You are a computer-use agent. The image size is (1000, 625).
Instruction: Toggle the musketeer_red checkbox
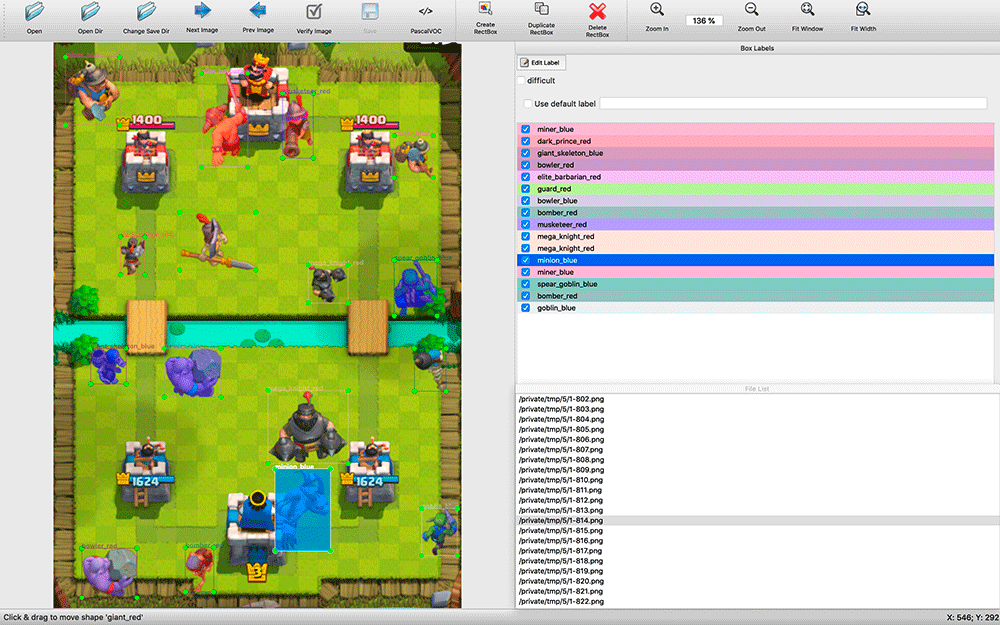point(526,224)
